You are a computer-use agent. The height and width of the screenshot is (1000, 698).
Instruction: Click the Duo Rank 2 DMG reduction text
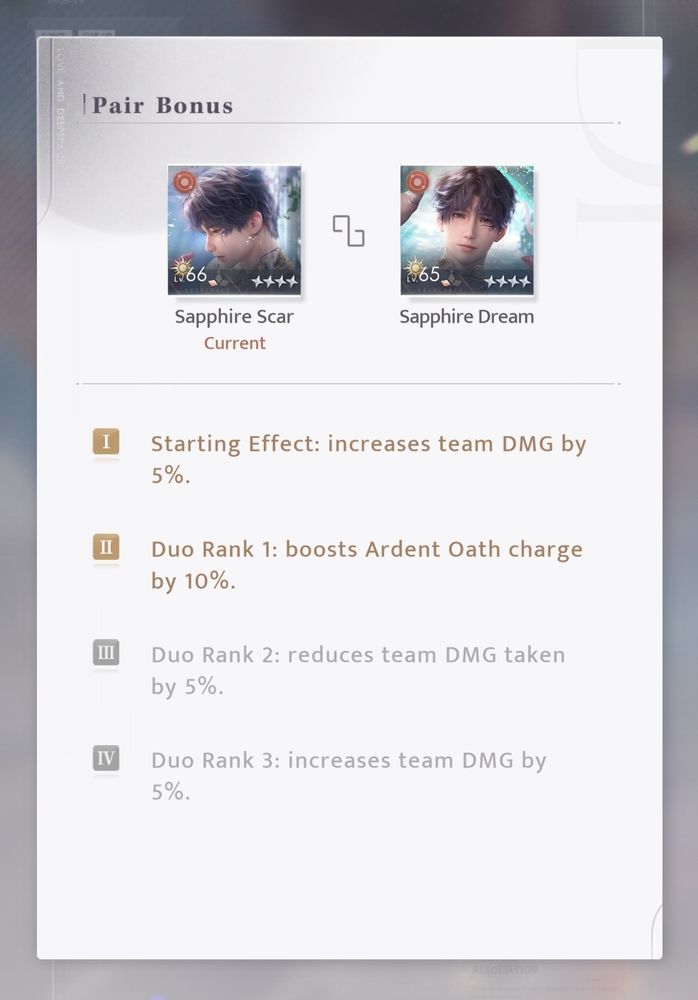[x=358, y=670]
